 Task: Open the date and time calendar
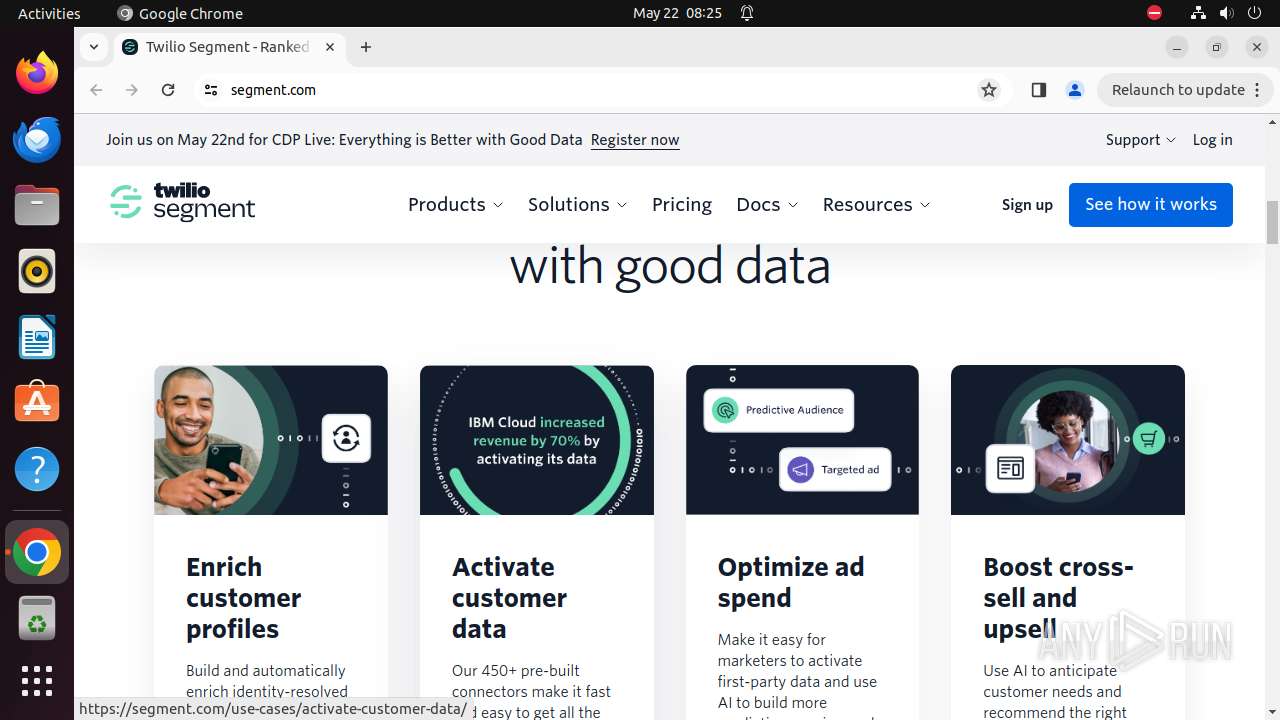677,13
